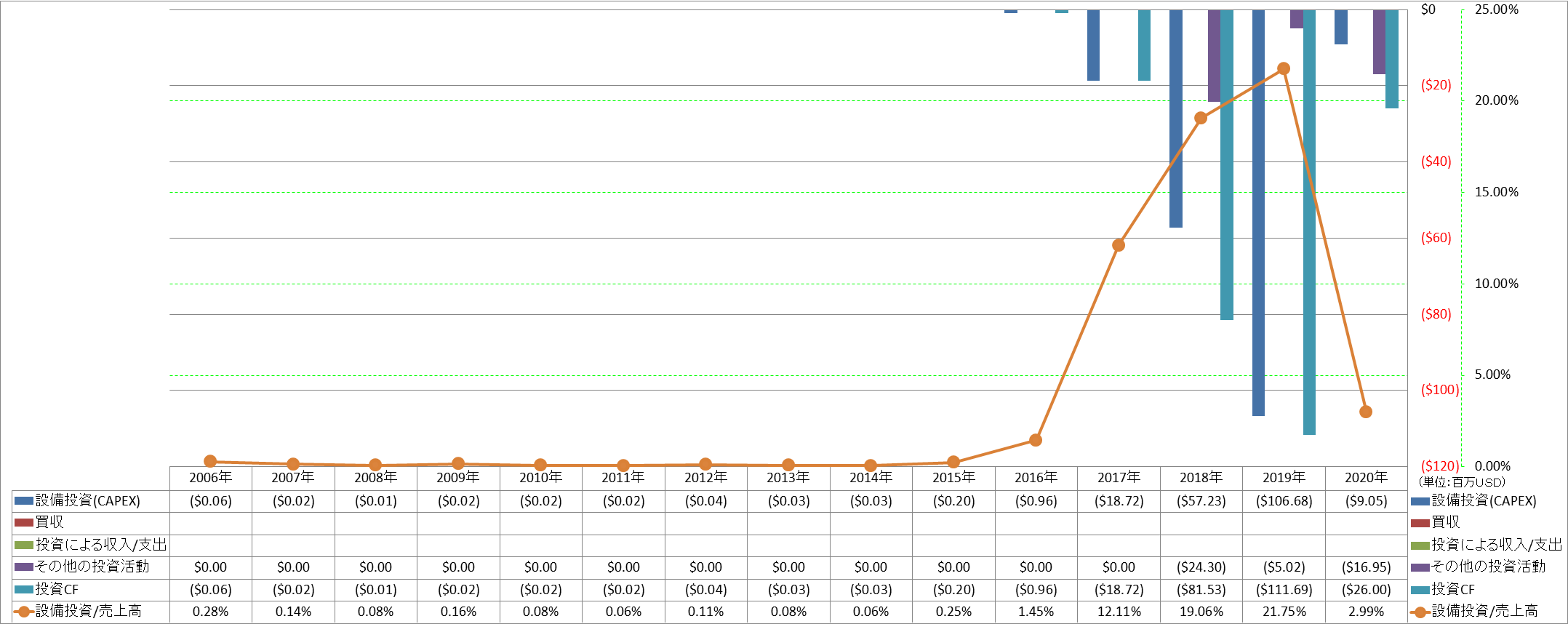Viewport: 1568px width, 624px height.
Task: Click the 2019年 column header
Action: coord(1284,478)
